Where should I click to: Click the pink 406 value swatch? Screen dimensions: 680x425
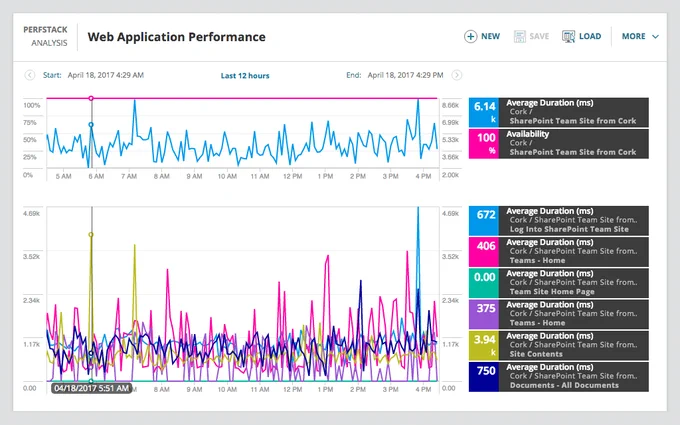pos(484,252)
